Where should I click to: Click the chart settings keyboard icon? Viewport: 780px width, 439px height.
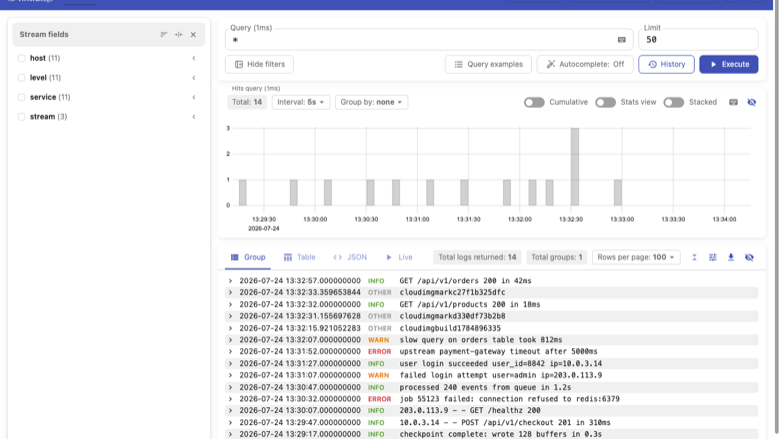733,102
